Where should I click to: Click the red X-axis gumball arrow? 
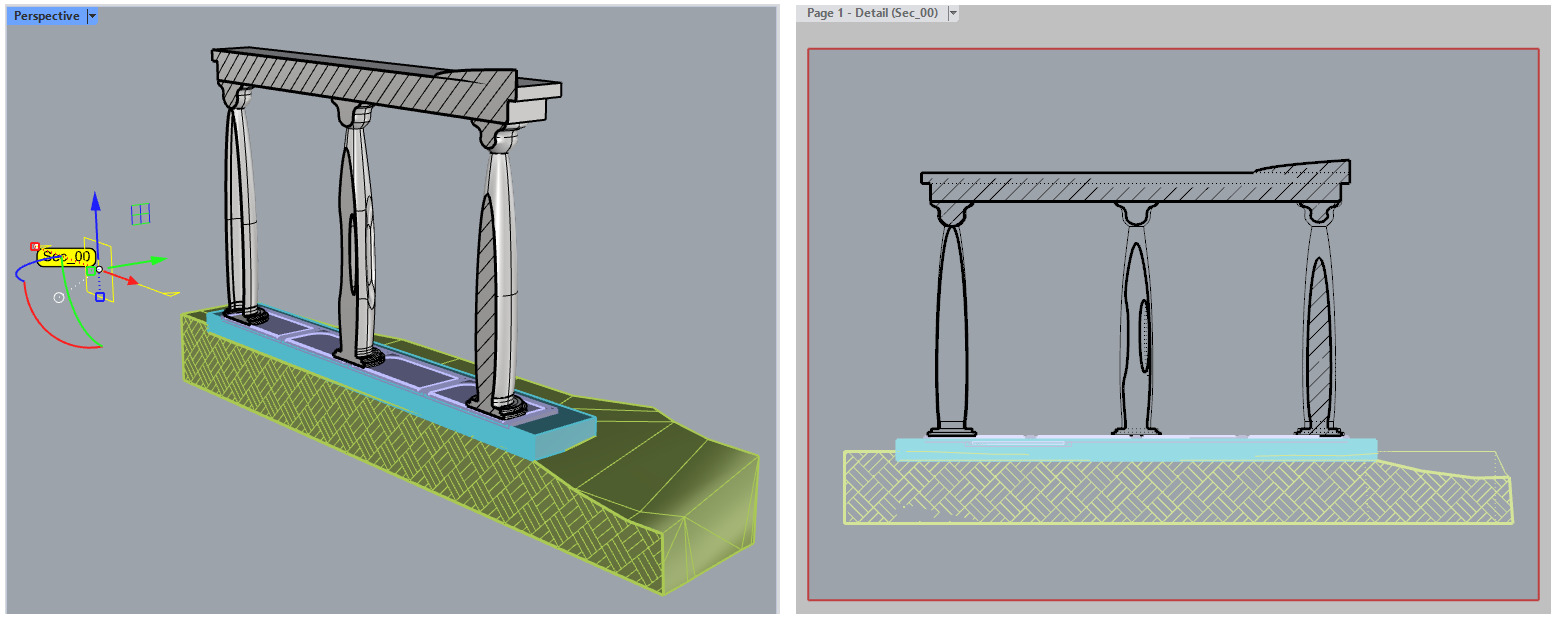(132, 280)
